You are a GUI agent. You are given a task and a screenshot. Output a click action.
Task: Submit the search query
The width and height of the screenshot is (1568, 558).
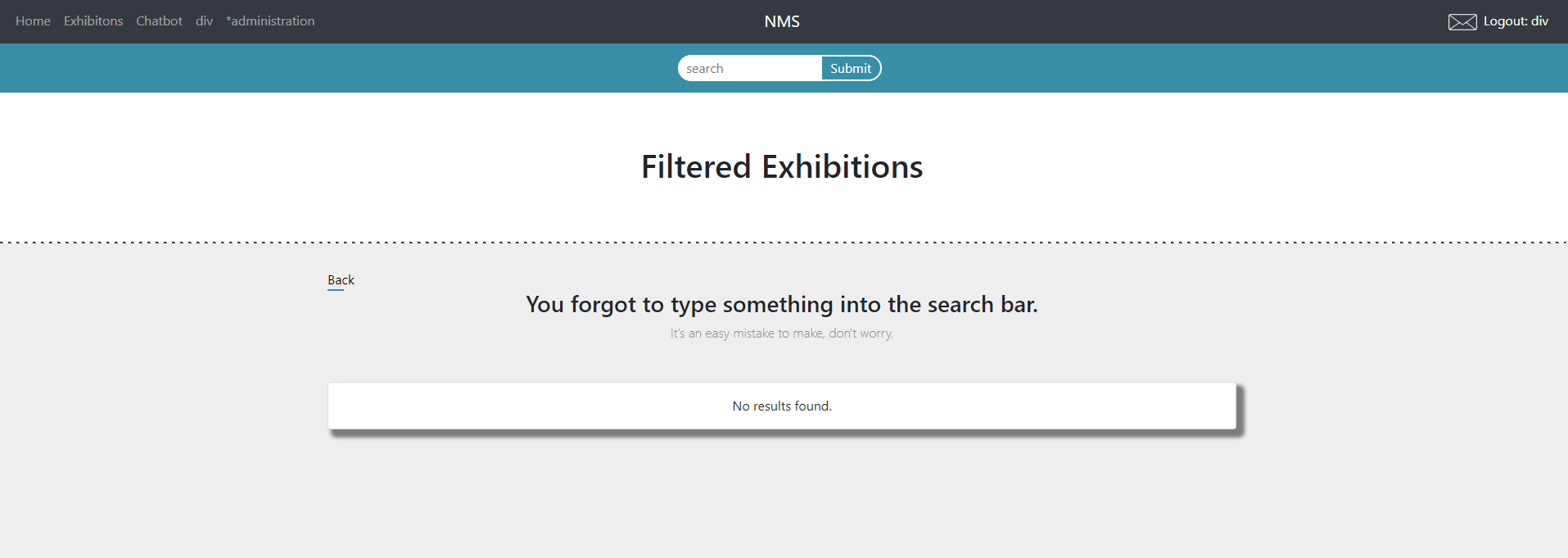851,68
